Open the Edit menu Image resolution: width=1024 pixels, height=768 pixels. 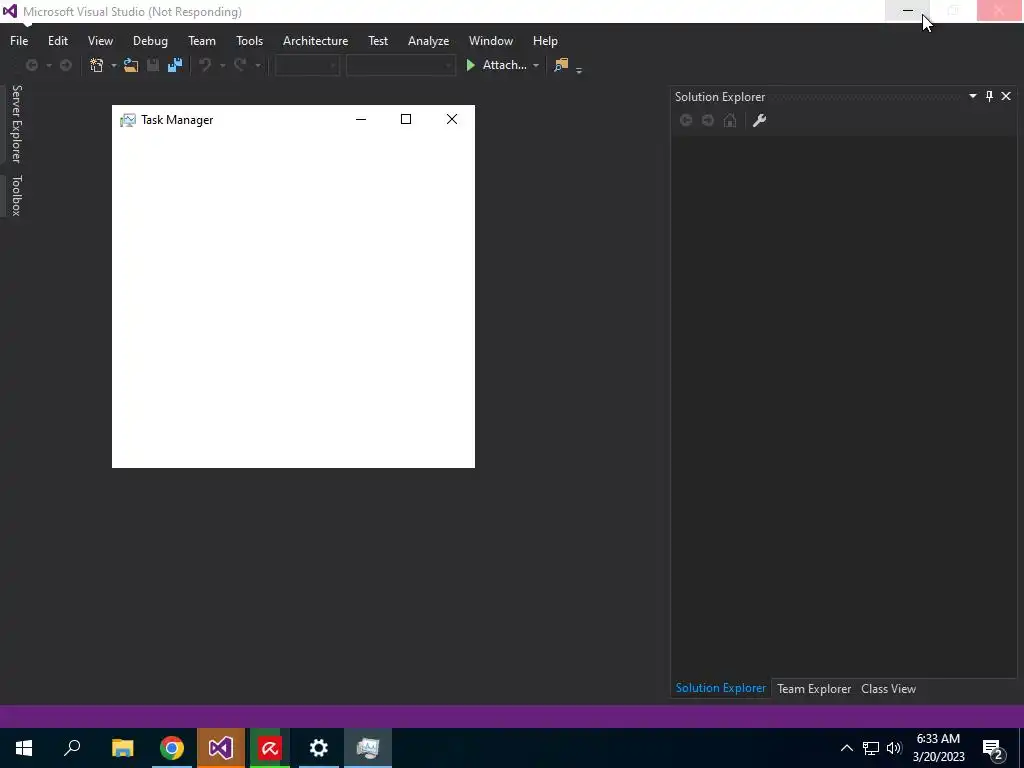point(57,40)
